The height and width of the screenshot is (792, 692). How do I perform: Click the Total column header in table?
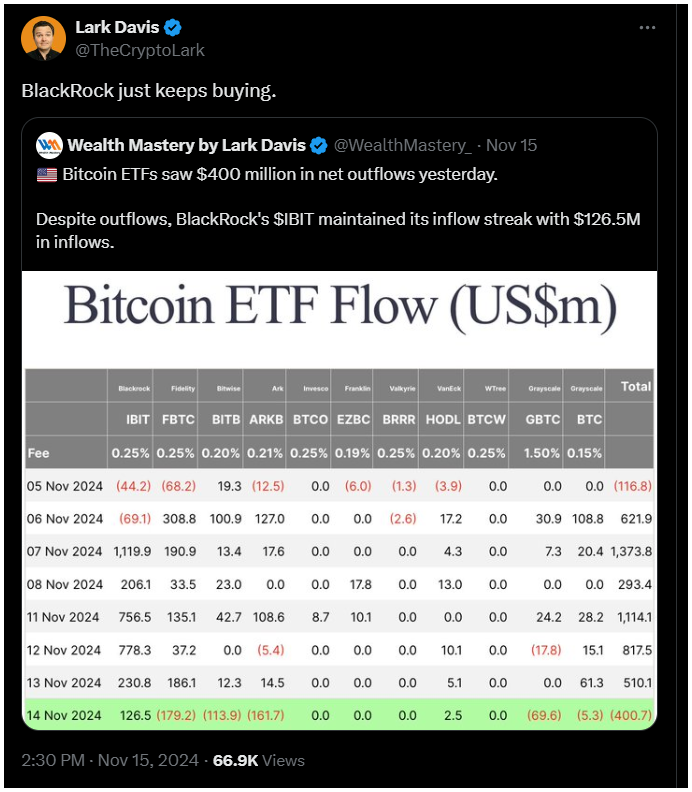[x=636, y=386]
